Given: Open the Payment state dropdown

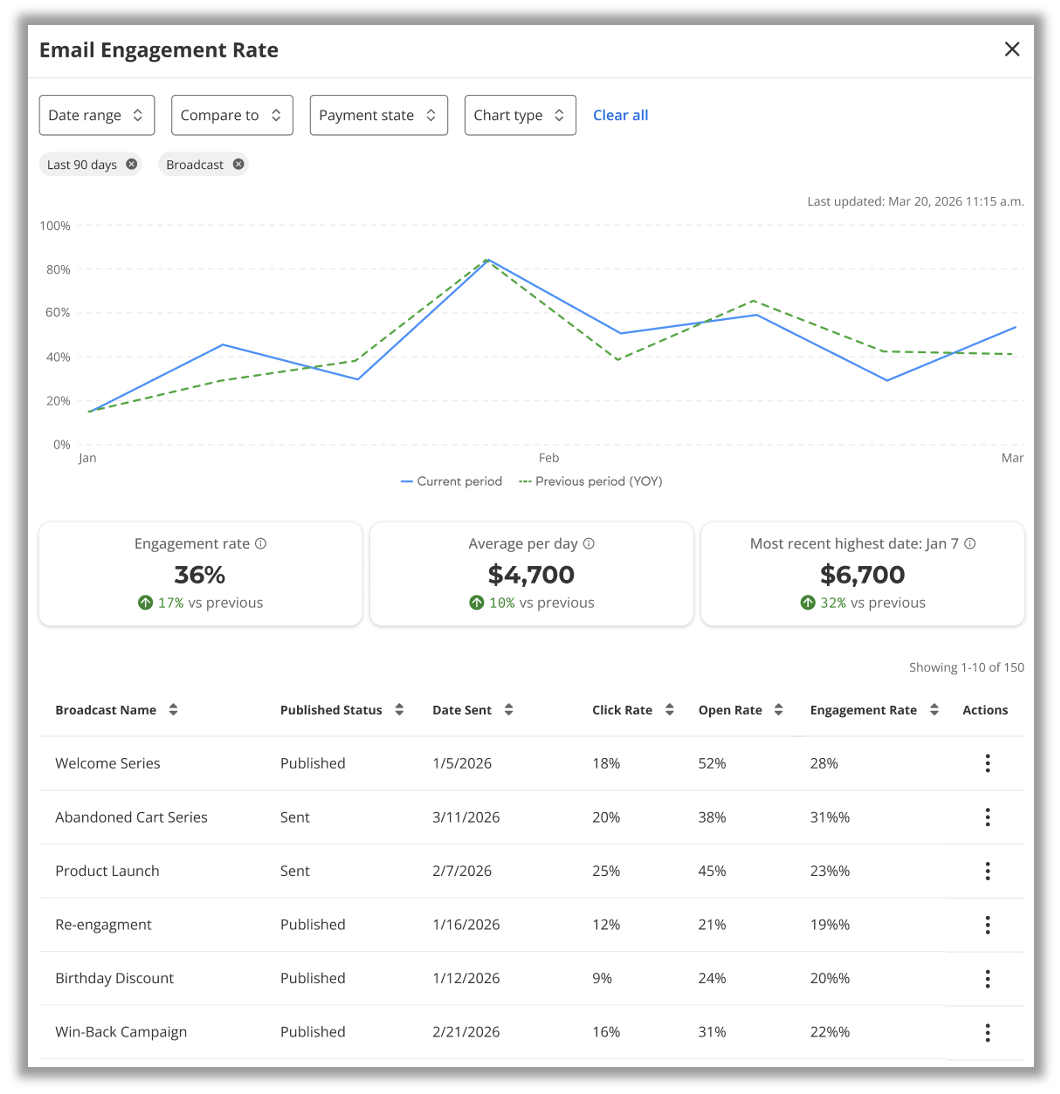Looking at the screenshot, I should (378, 116).
